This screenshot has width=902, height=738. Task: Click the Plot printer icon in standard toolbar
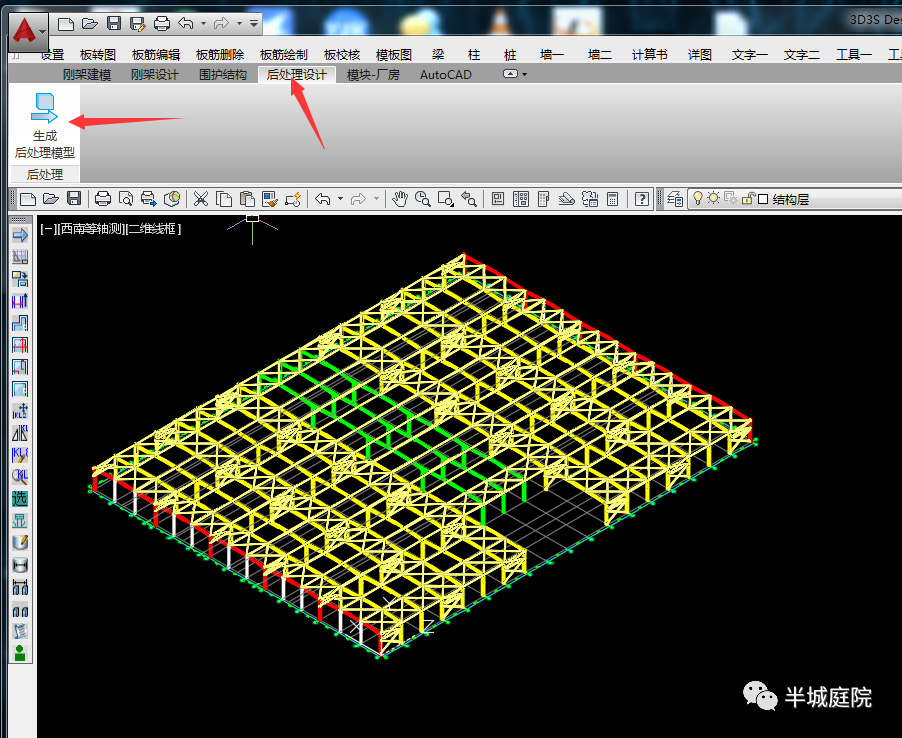coord(102,199)
